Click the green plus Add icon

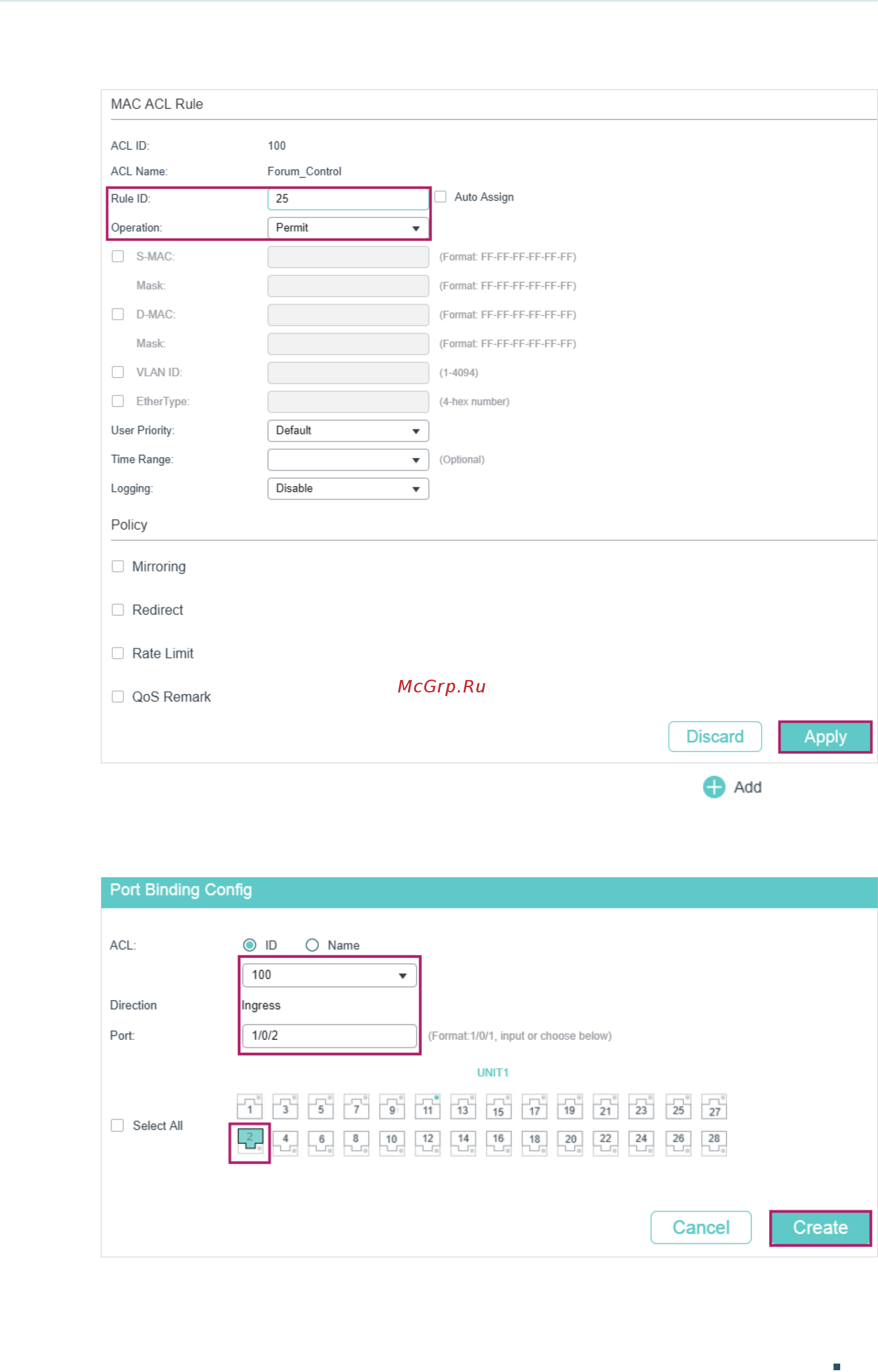pos(714,787)
